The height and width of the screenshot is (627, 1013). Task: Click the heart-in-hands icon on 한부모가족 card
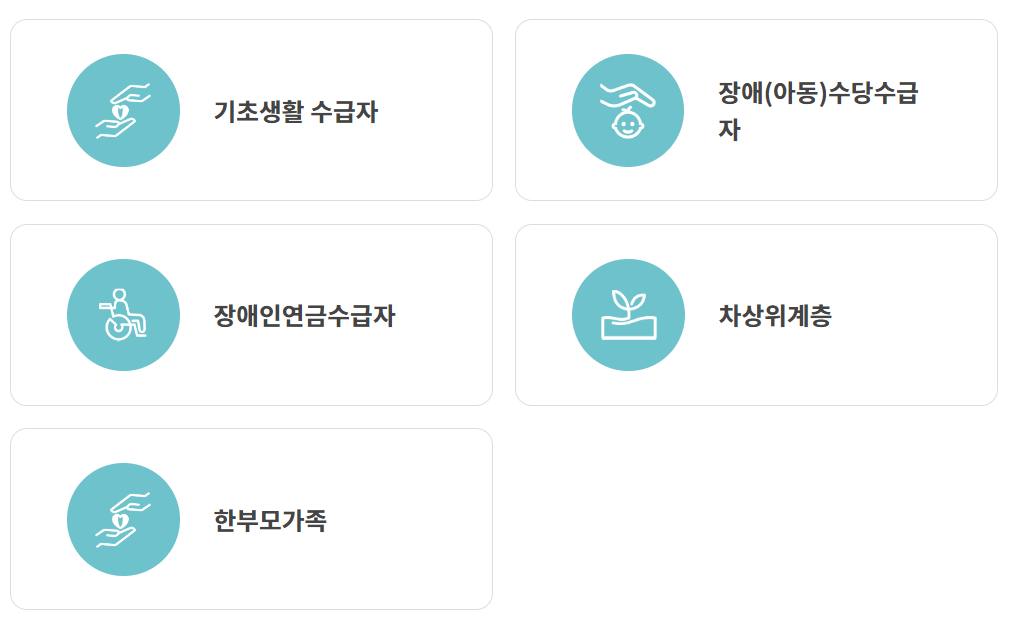(x=123, y=517)
